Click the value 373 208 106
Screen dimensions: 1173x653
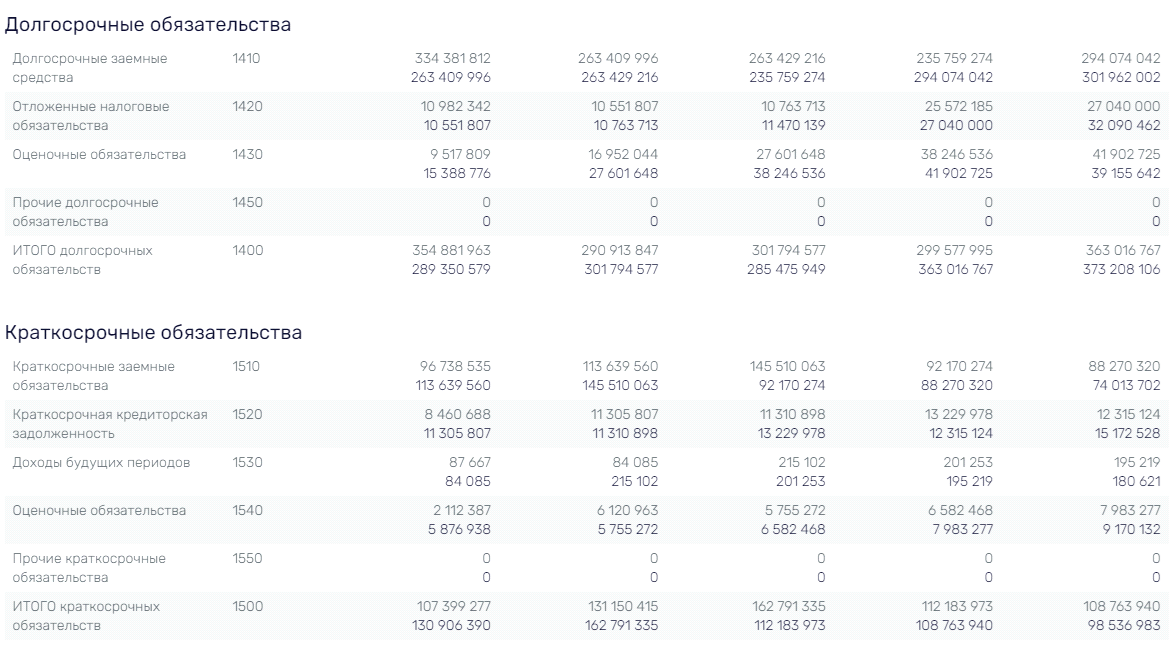point(1121,269)
